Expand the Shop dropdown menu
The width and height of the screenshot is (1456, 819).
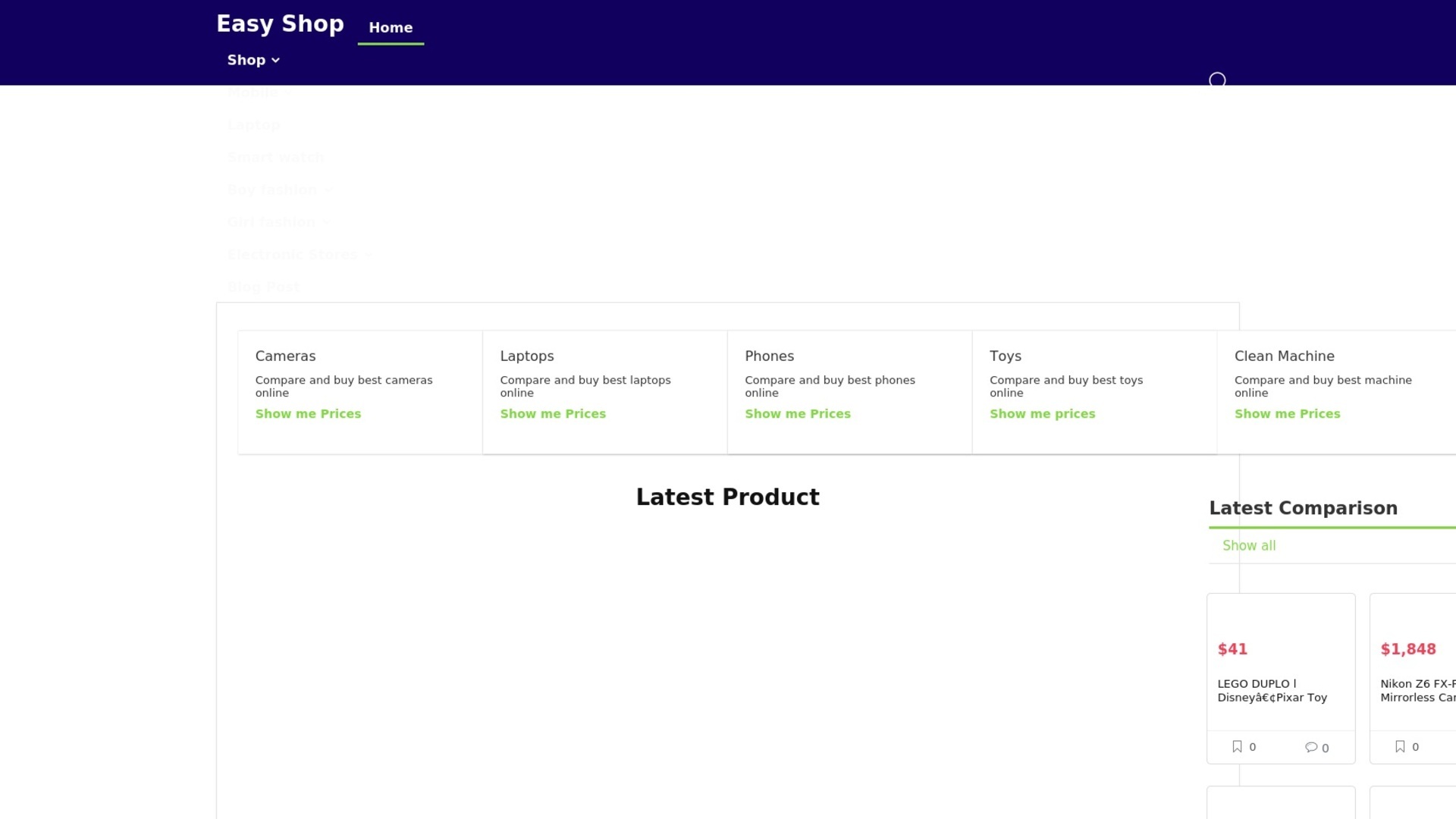[253, 60]
